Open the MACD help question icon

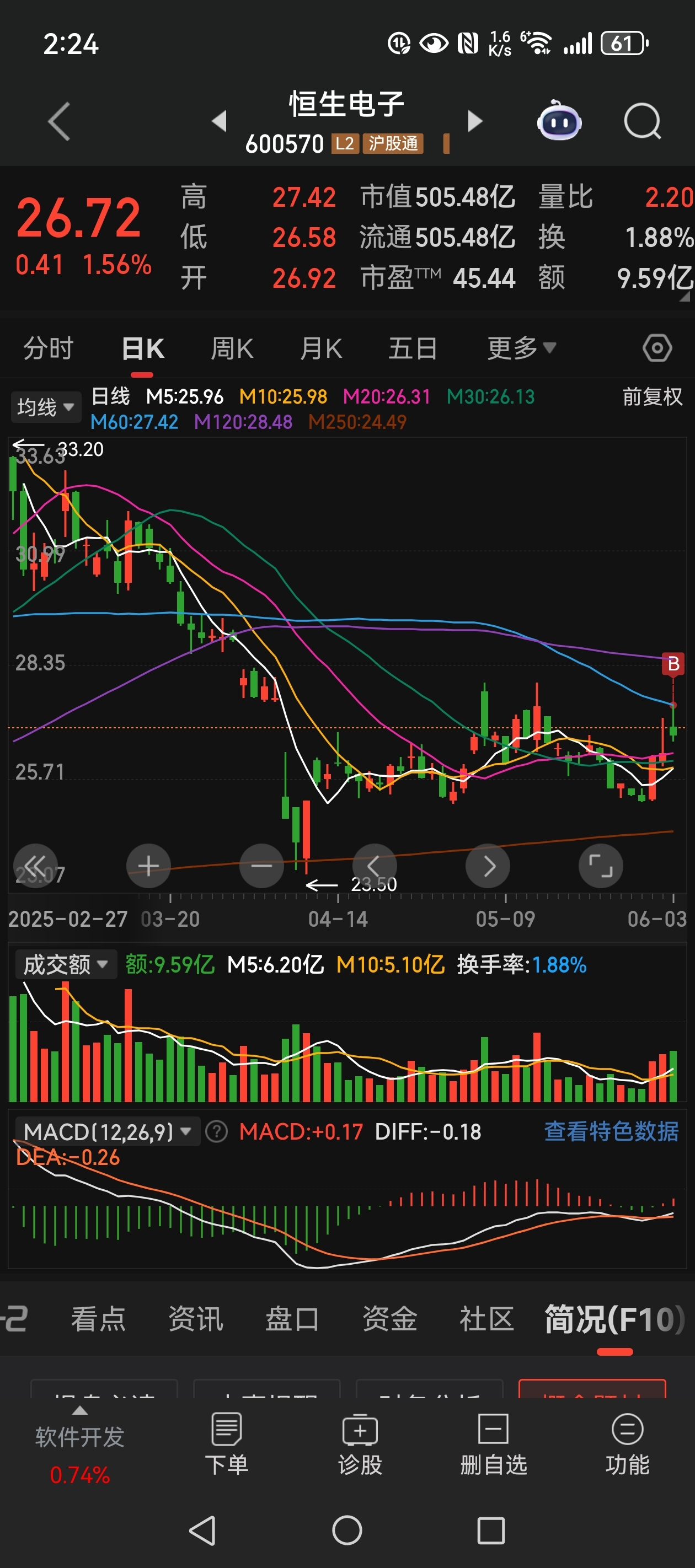coord(216,1131)
